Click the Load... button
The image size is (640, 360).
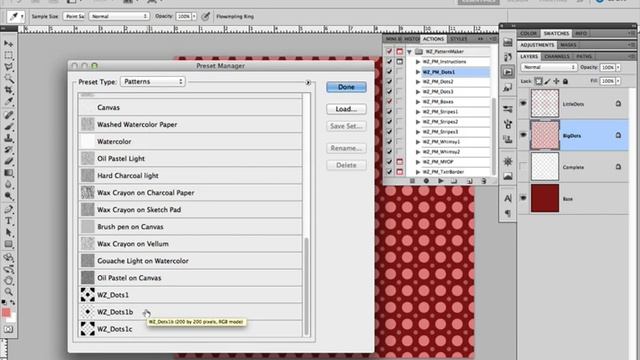pos(346,109)
